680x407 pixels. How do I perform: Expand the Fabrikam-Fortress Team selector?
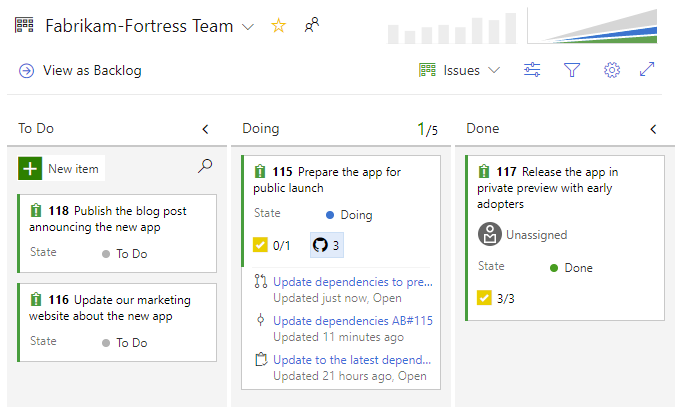point(248,27)
